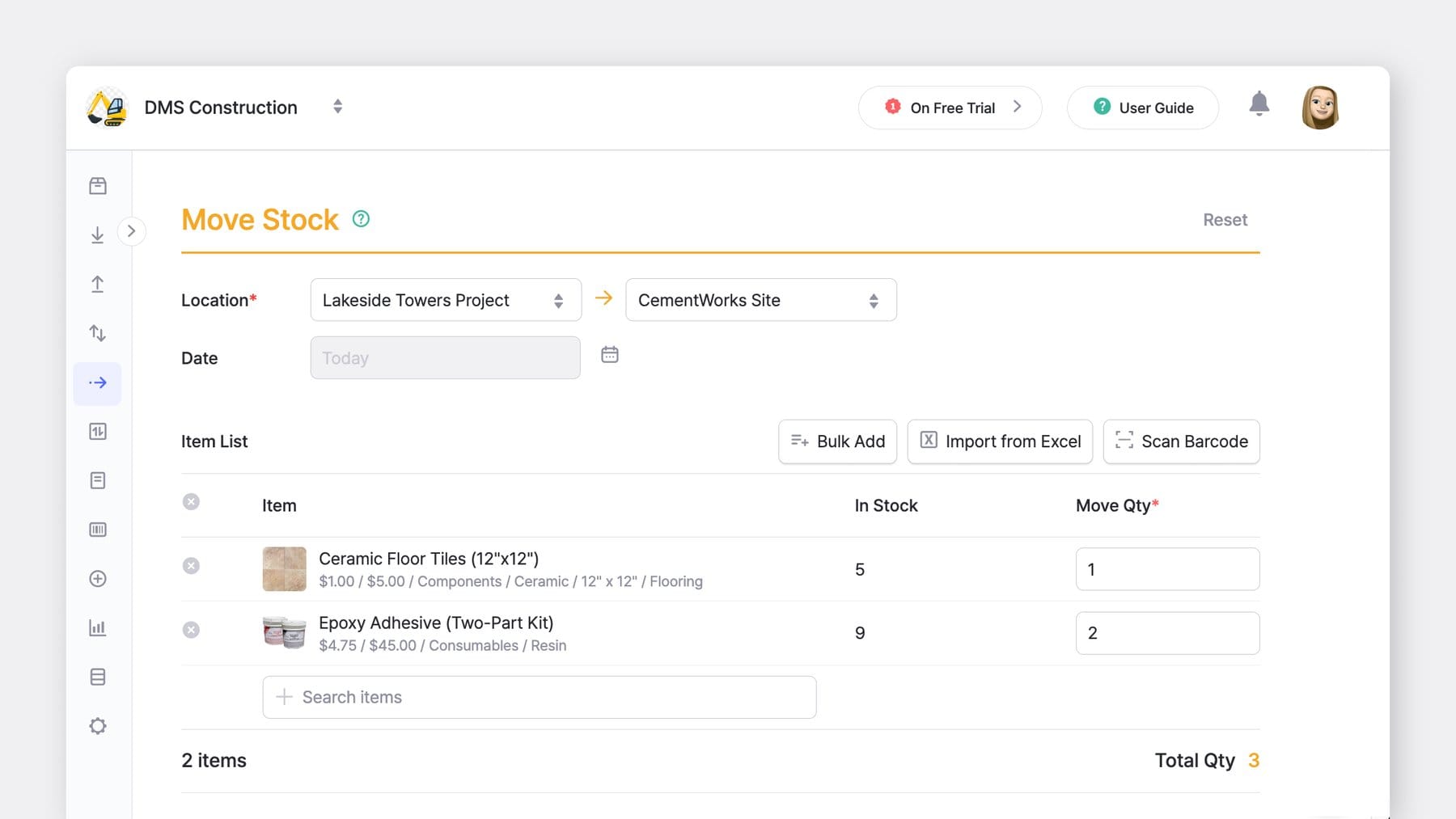This screenshot has width=1456, height=819.
Task: Open the settings gear in sidebar
Action: (x=97, y=725)
